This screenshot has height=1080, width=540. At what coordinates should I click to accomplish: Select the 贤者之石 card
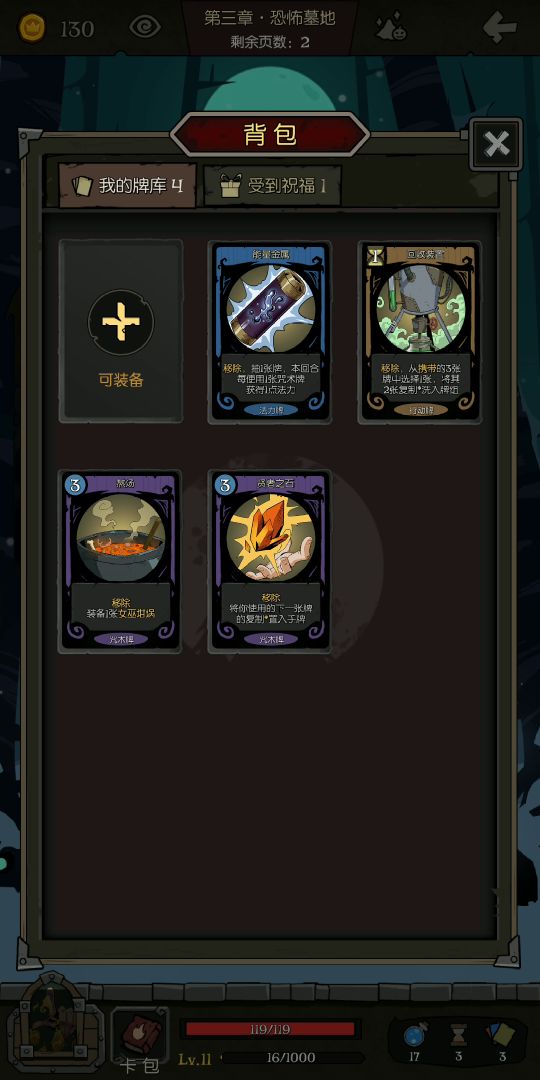(x=271, y=561)
